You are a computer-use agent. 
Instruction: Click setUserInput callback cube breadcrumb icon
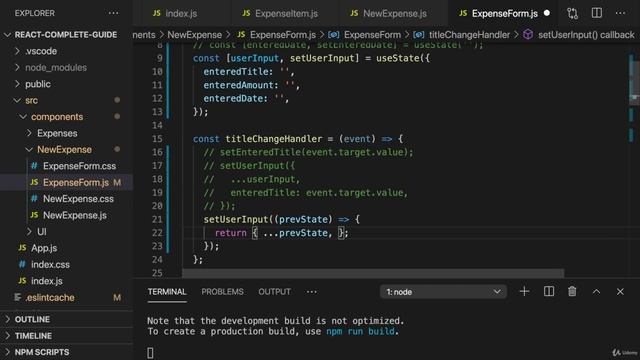[528, 35]
